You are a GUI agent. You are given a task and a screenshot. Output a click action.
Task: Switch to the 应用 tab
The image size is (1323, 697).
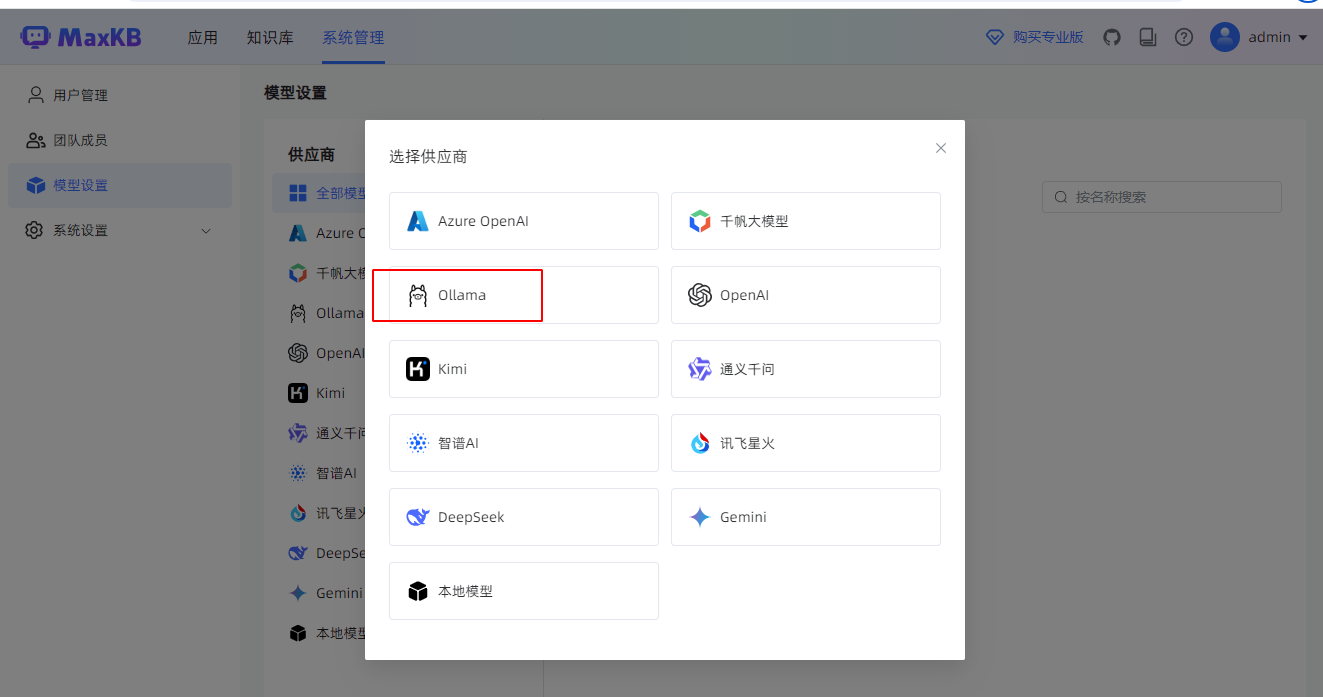click(x=203, y=38)
